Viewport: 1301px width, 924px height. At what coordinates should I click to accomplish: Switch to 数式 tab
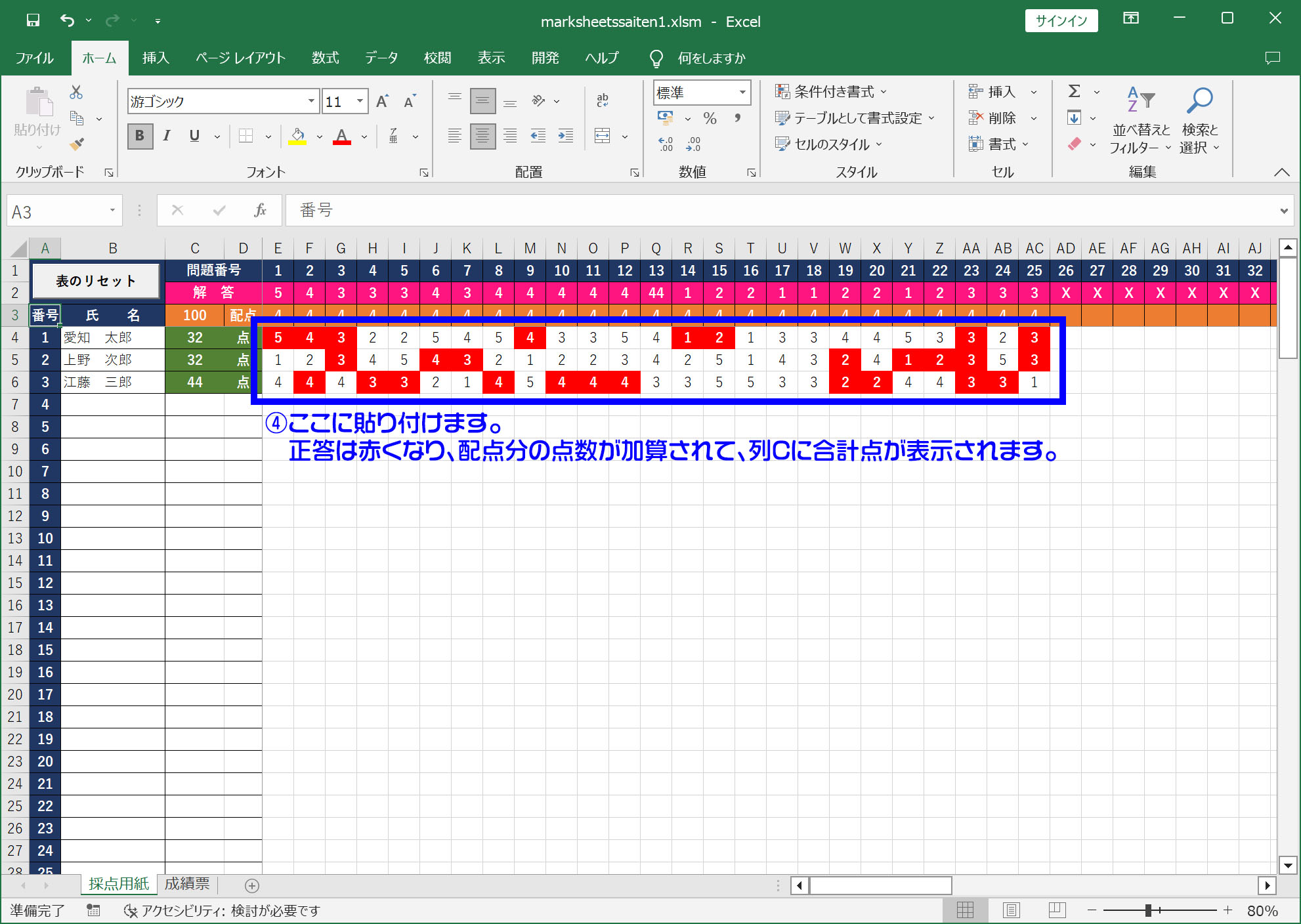point(325,58)
